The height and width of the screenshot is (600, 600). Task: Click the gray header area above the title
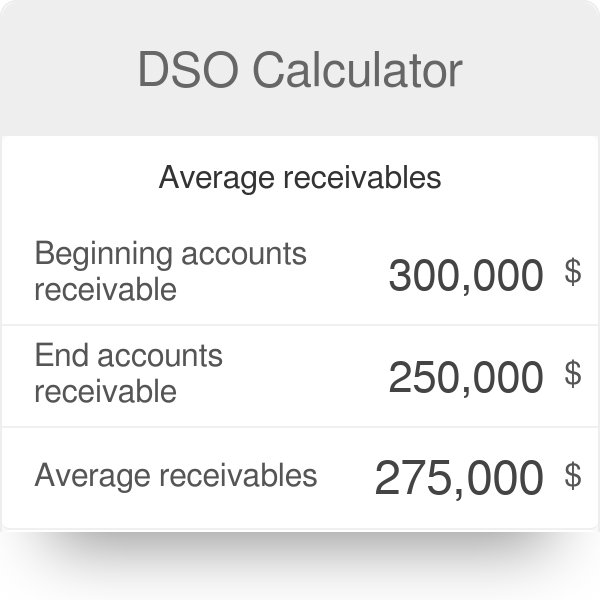coord(300,21)
